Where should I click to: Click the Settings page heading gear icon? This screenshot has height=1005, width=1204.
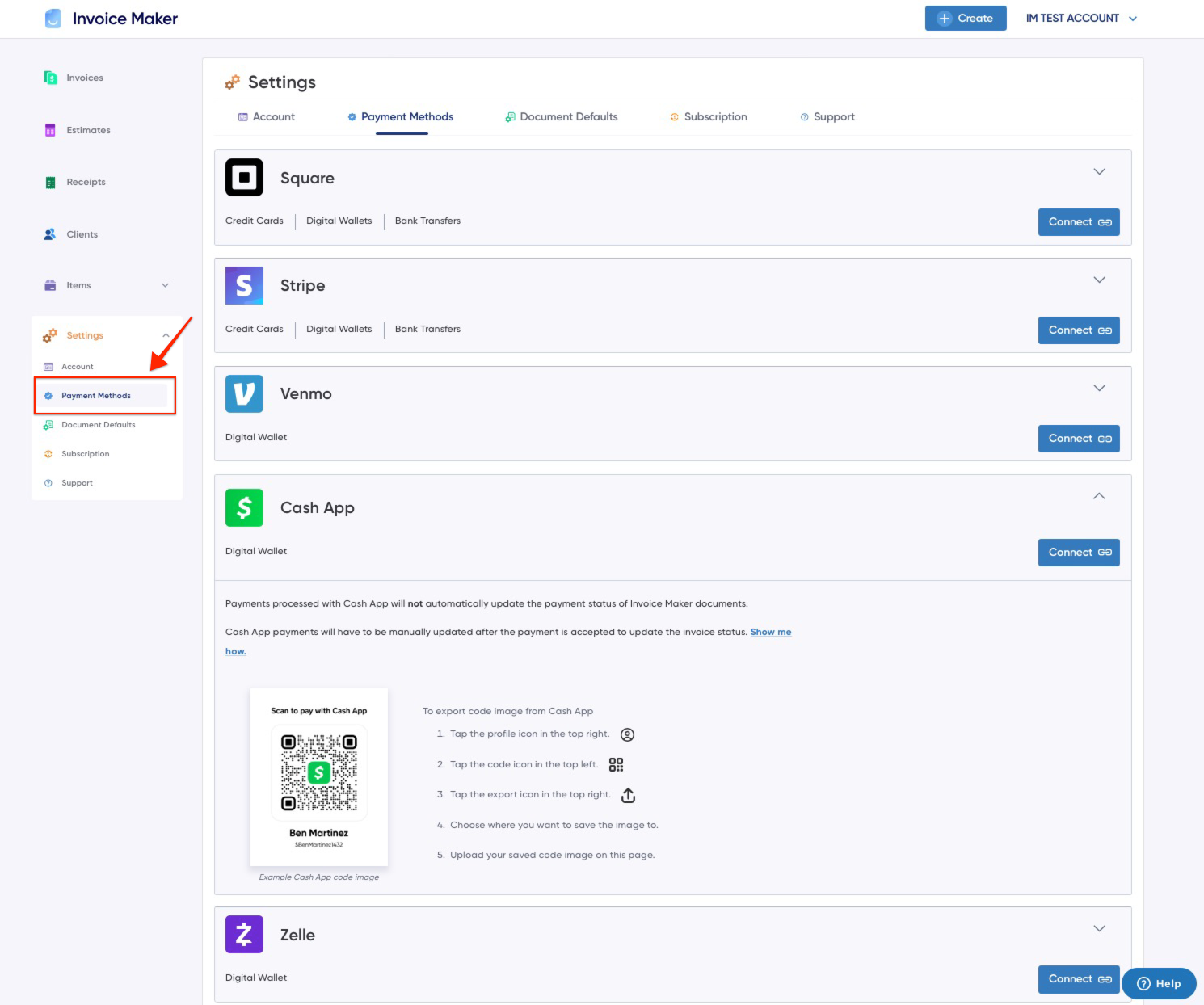pos(233,82)
